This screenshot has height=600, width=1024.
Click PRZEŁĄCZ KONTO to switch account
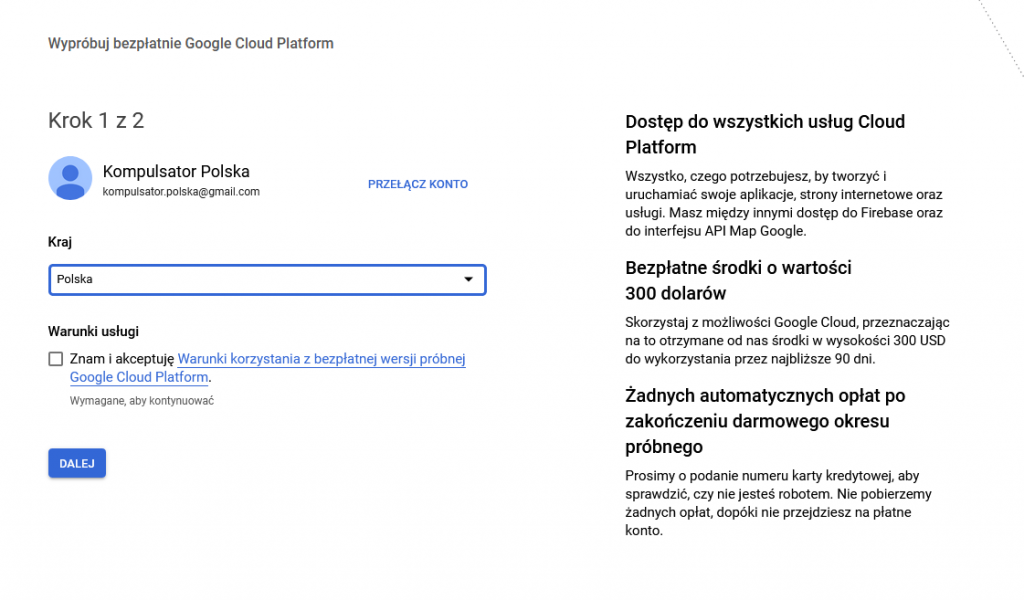tap(418, 184)
